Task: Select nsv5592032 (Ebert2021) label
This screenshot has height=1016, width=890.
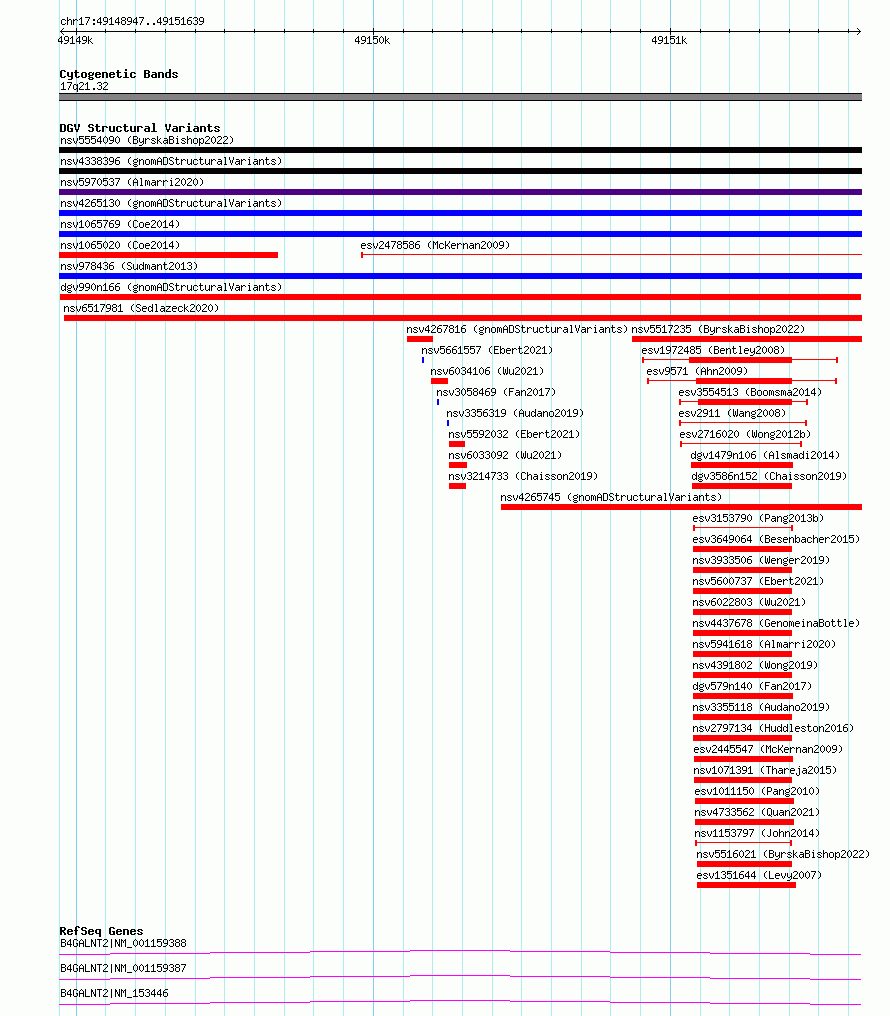Action: [x=514, y=434]
